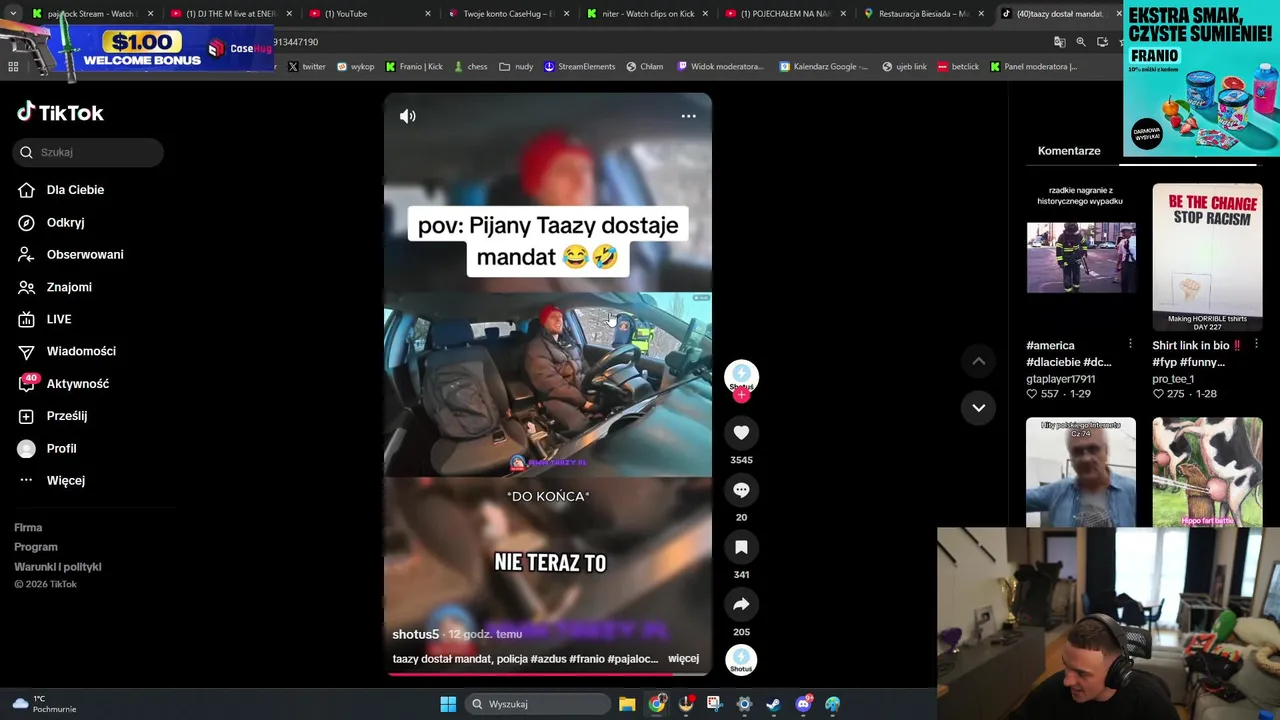Switch to Restauracja Biesiada tab
Screen dimensions: 1280x720
click(x=922, y=14)
